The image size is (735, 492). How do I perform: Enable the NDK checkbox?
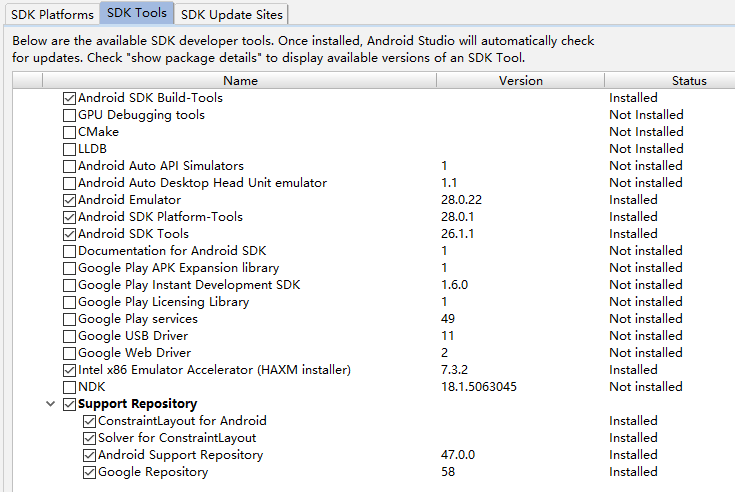tap(69, 387)
